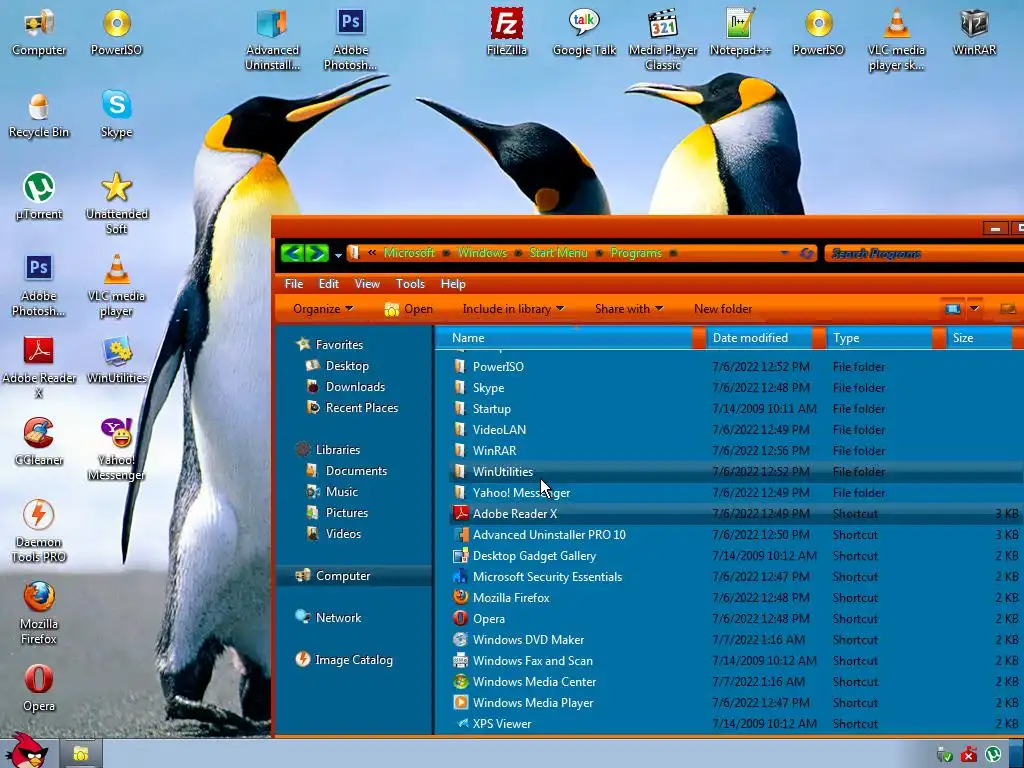Select the Recycle Bin desktop icon

[x=39, y=114]
